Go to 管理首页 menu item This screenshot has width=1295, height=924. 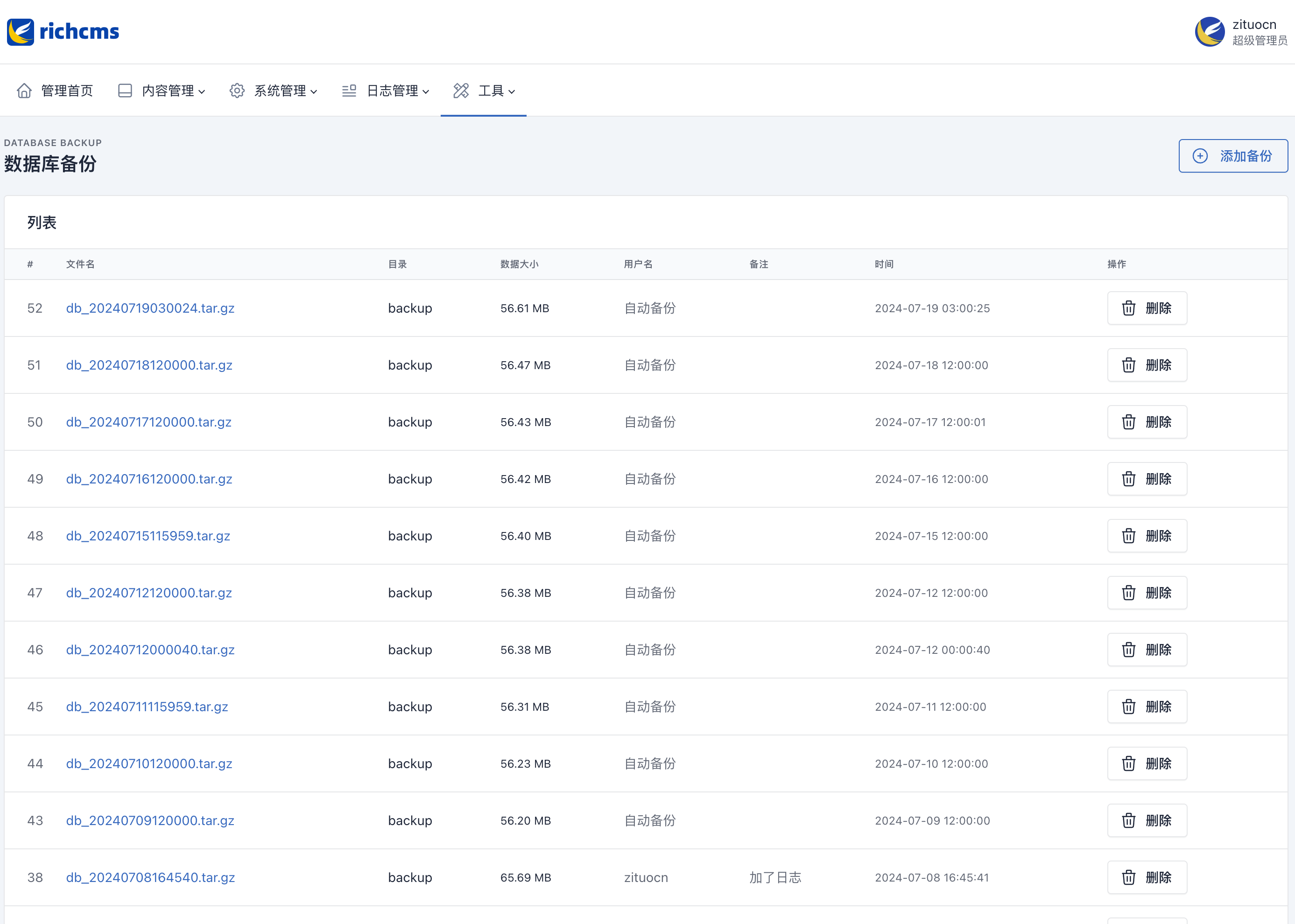pos(55,91)
